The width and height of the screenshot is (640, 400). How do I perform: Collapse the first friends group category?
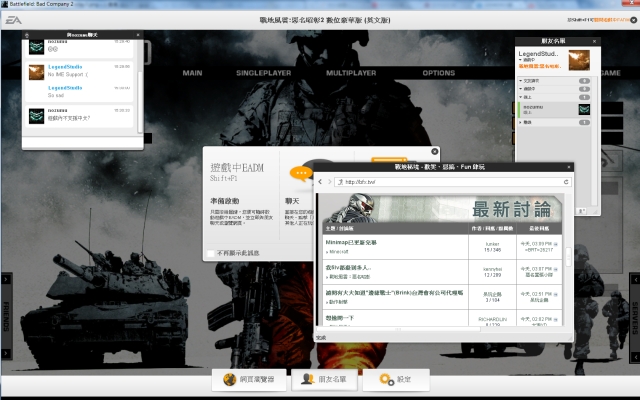tap(519, 79)
